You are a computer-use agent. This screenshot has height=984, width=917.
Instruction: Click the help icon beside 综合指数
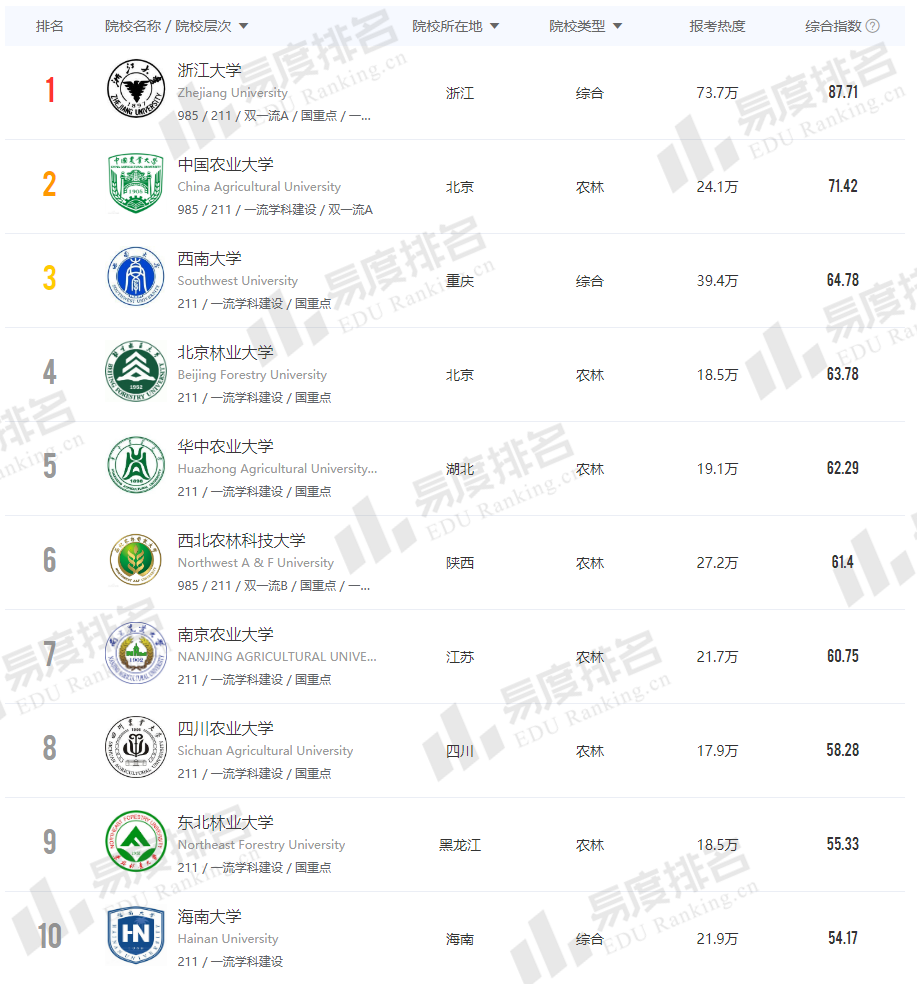coord(872,26)
